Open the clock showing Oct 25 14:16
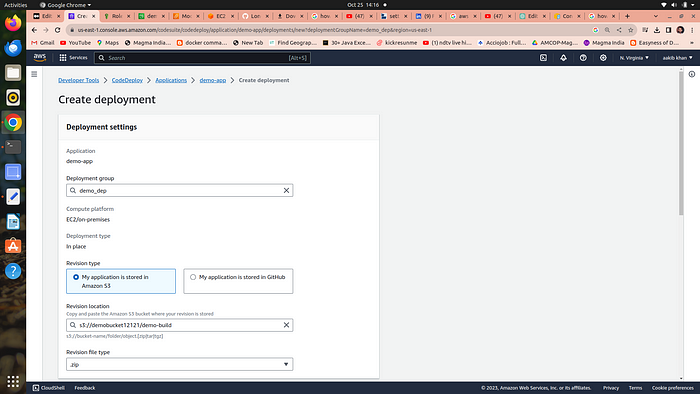 point(363,5)
